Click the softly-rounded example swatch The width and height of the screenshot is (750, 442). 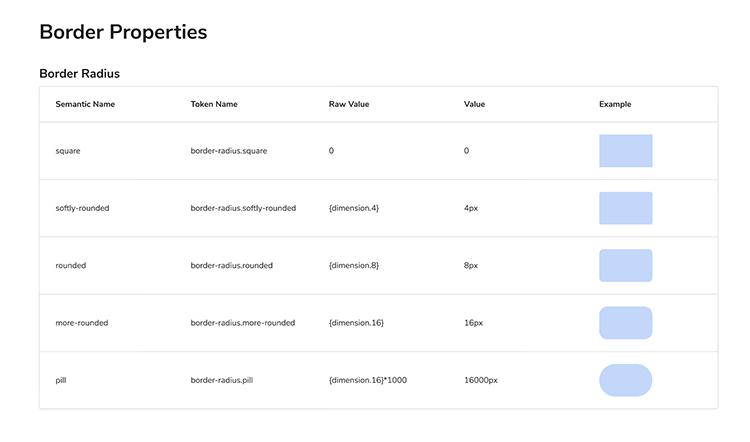click(625, 208)
